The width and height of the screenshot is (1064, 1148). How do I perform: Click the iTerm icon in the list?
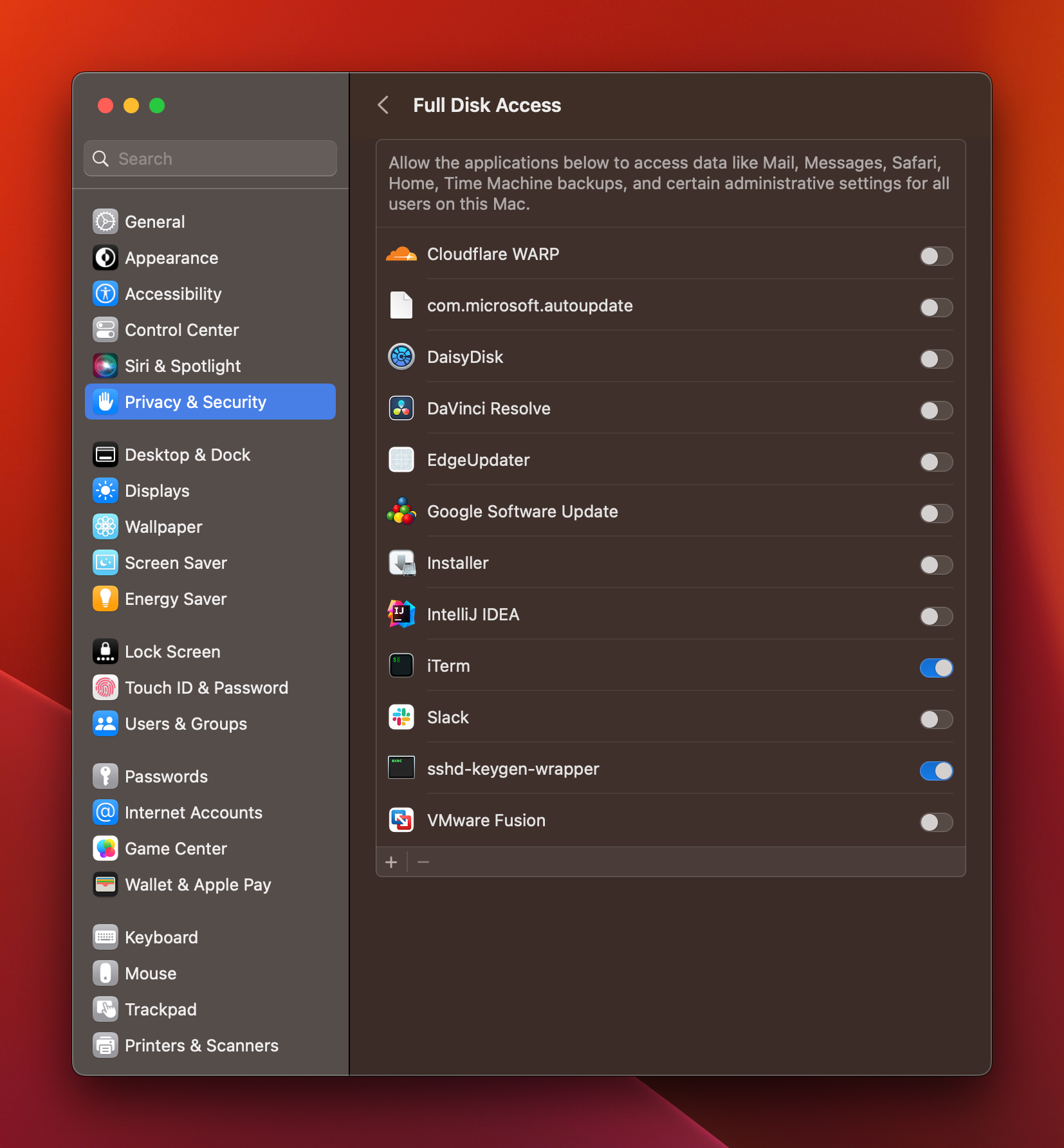(x=401, y=665)
